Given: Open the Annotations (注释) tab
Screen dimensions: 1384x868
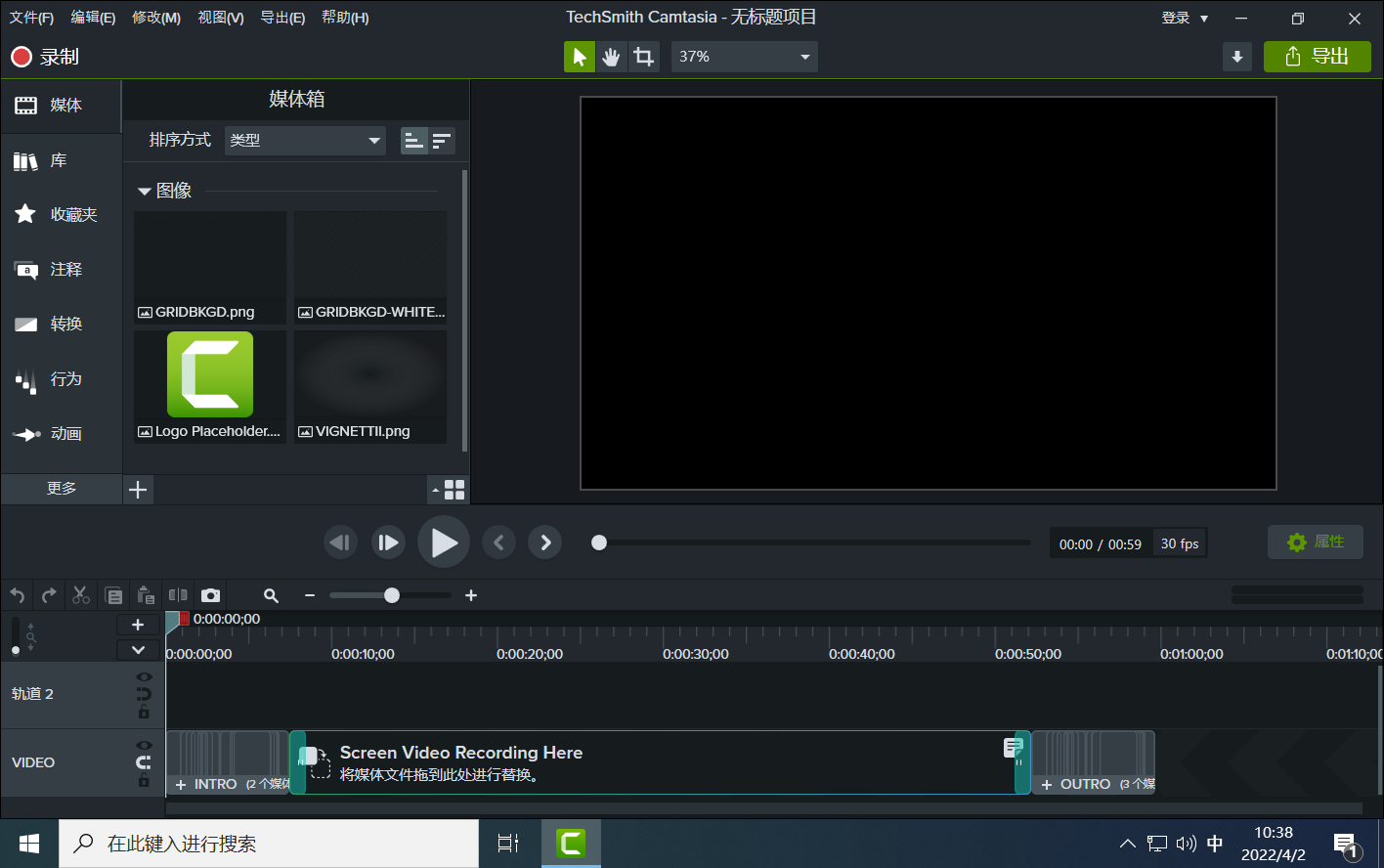Looking at the screenshot, I should [61, 270].
